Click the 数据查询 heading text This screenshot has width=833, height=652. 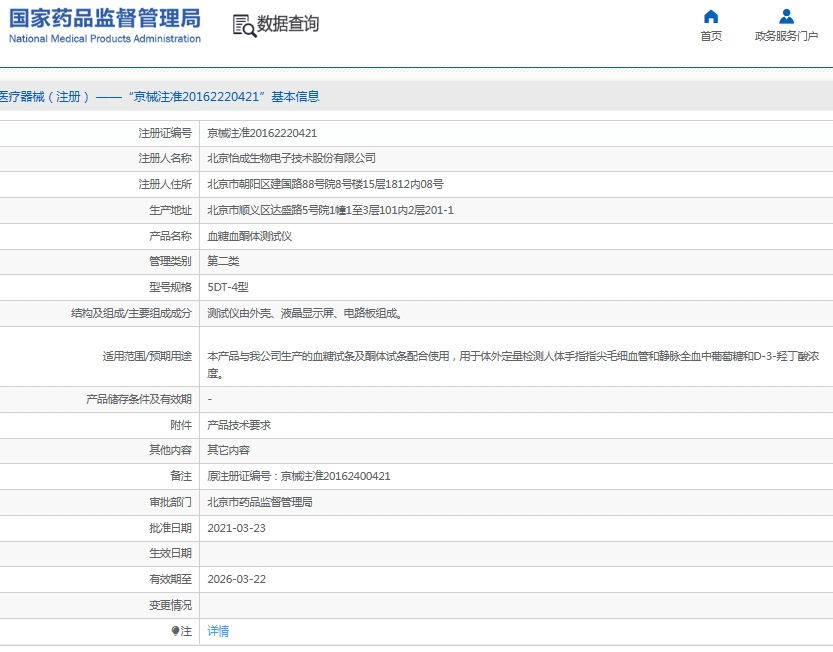point(288,24)
